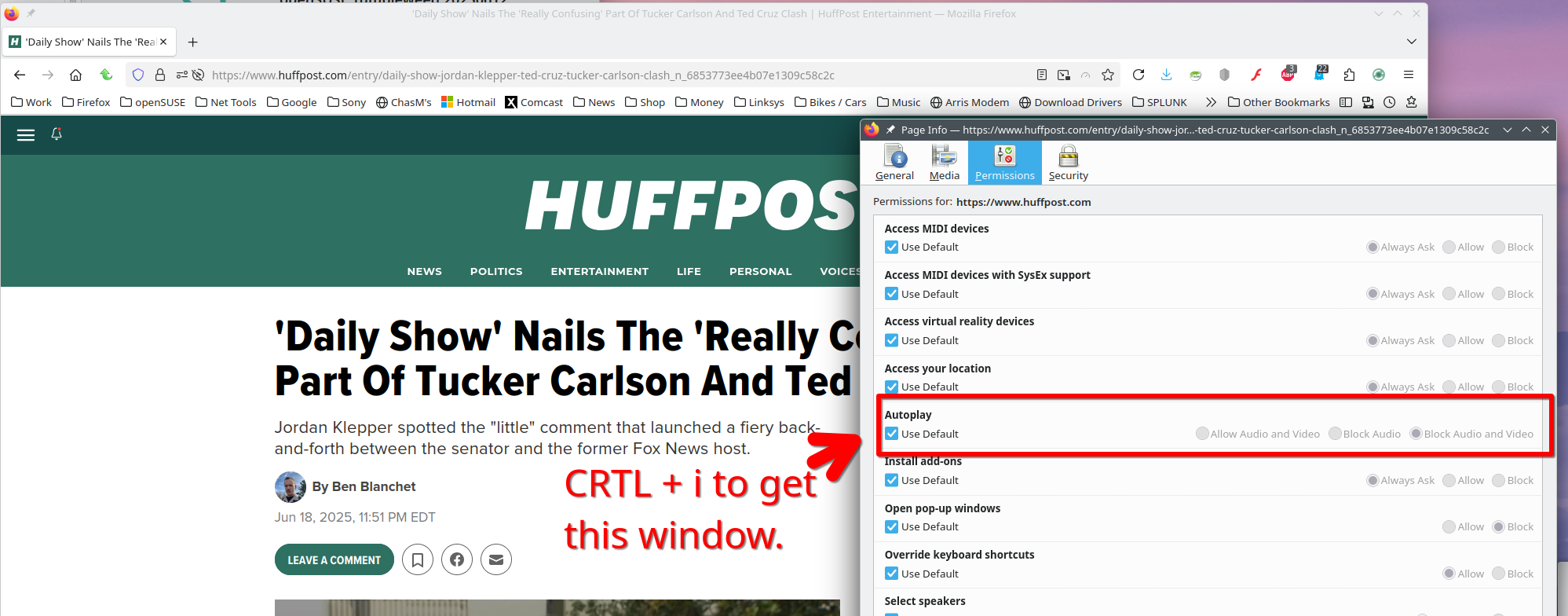Click the home icon in the navigation bar
Screen dimensions: 1568x616
75,75
